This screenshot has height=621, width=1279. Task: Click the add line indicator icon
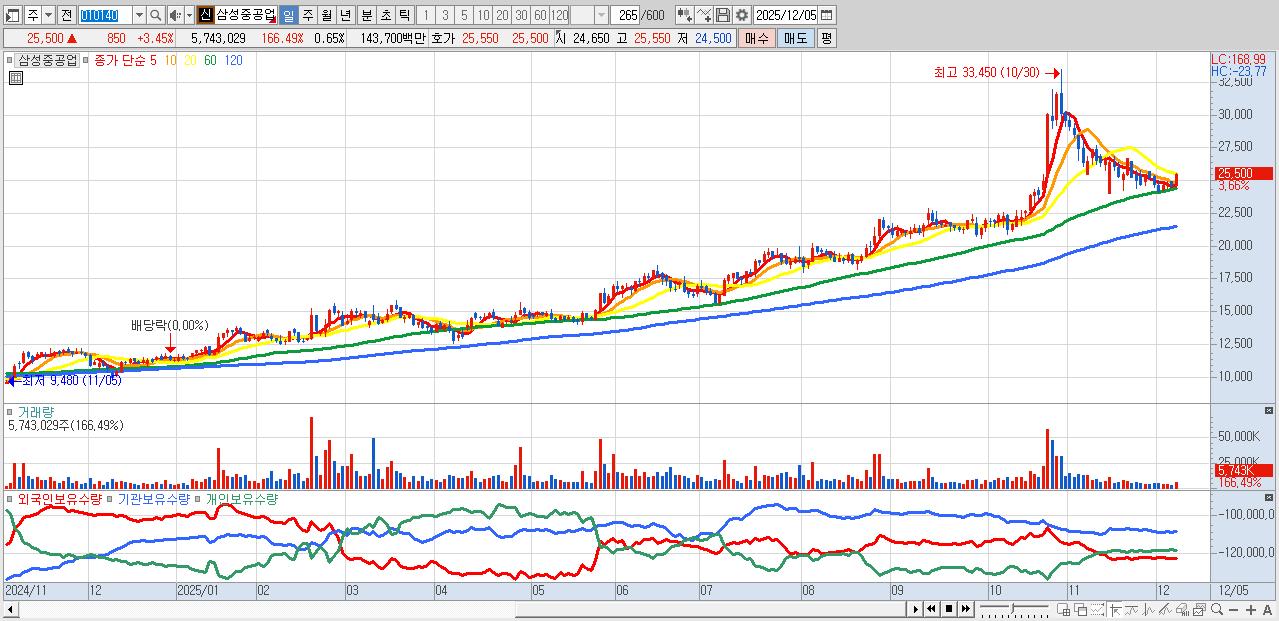click(x=704, y=15)
